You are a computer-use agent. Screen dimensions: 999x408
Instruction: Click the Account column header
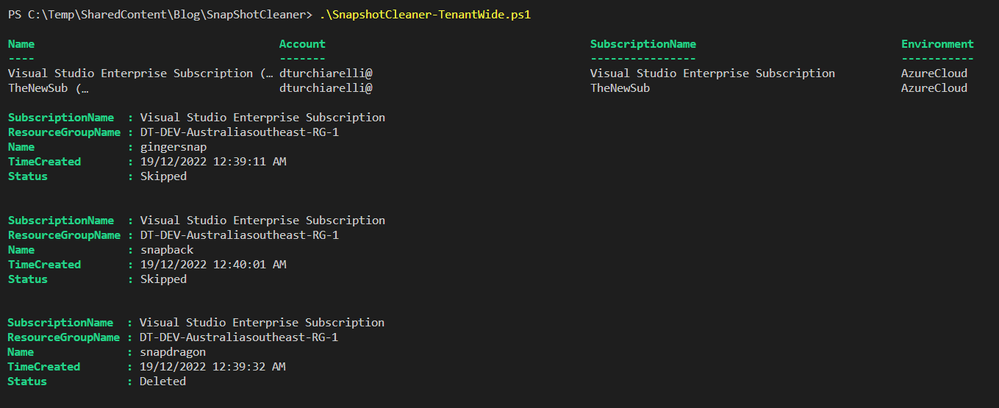[x=302, y=44]
